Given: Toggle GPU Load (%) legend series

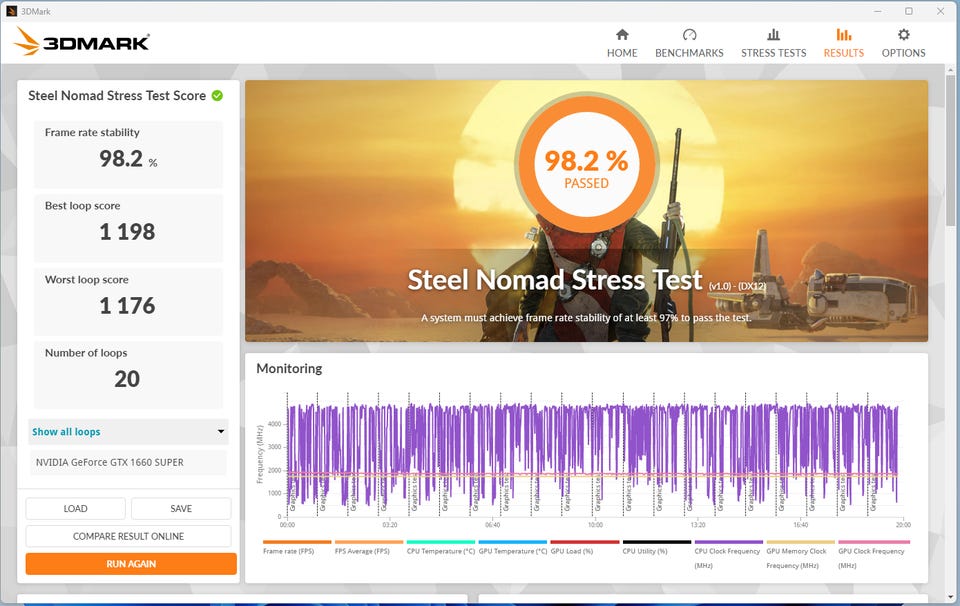Looking at the screenshot, I should [x=585, y=547].
